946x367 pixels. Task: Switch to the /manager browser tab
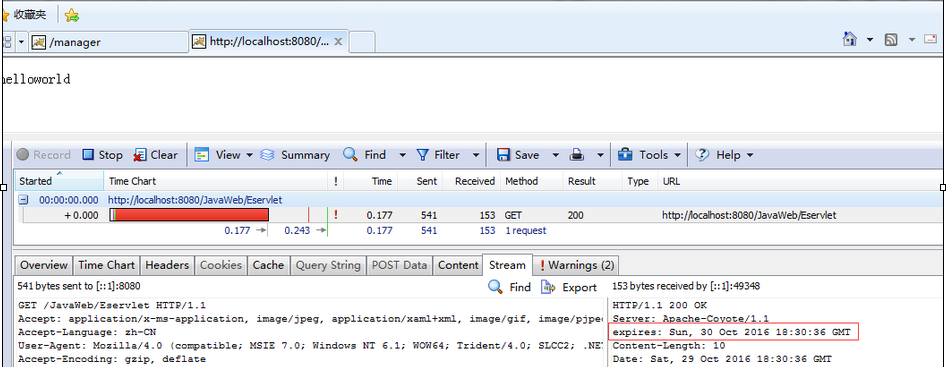(109, 42)
